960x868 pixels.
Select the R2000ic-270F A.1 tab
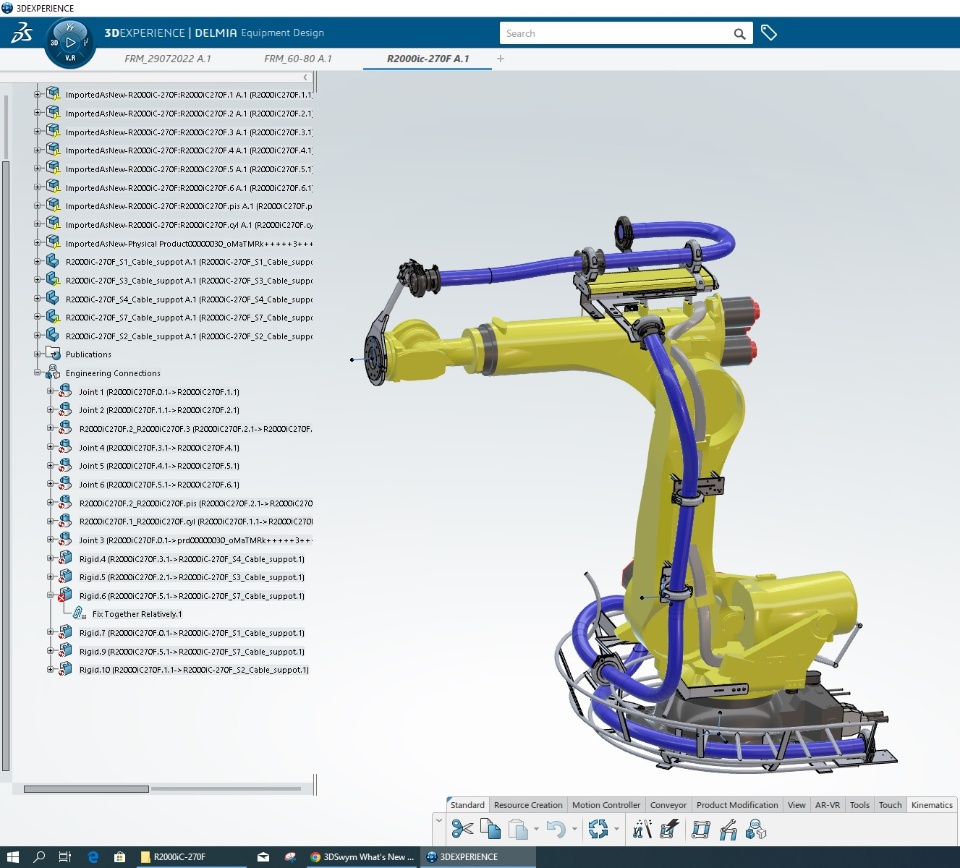pos(427,59)
